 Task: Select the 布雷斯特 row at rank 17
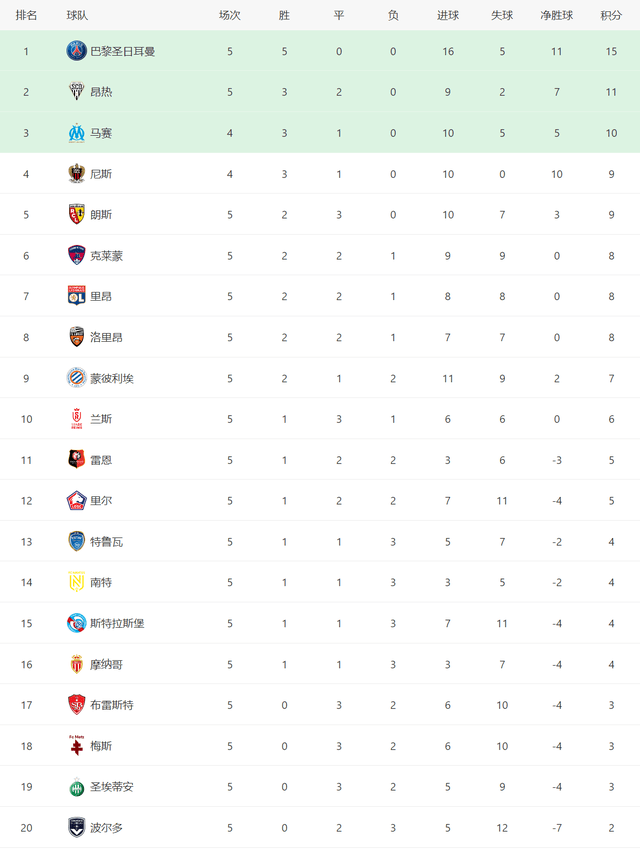click(320, 705)
